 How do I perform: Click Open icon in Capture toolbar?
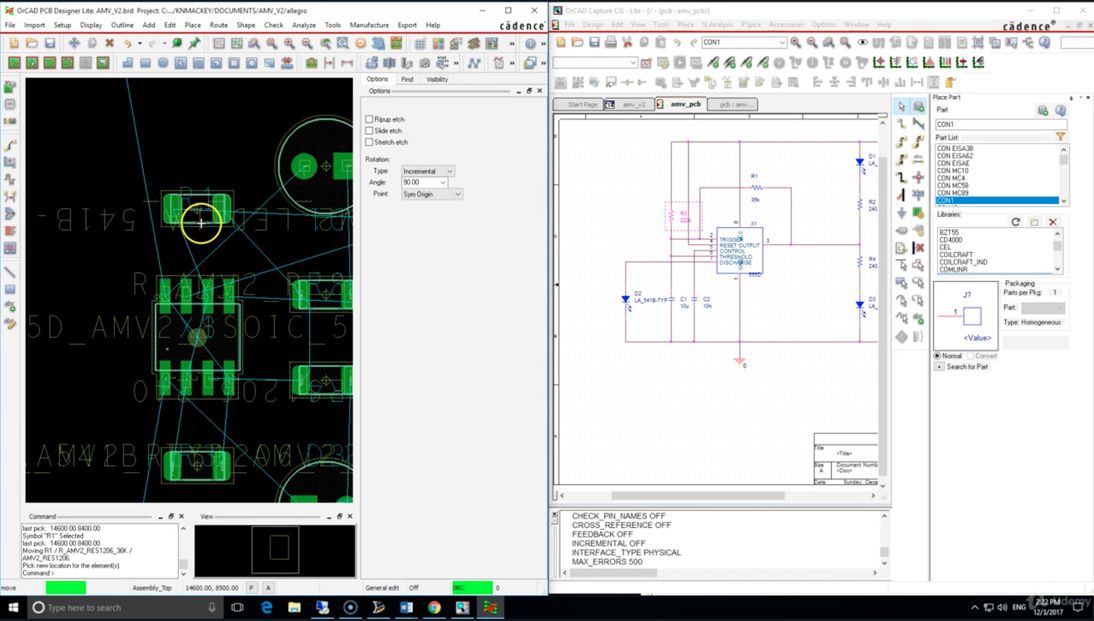tap(577, 43)
